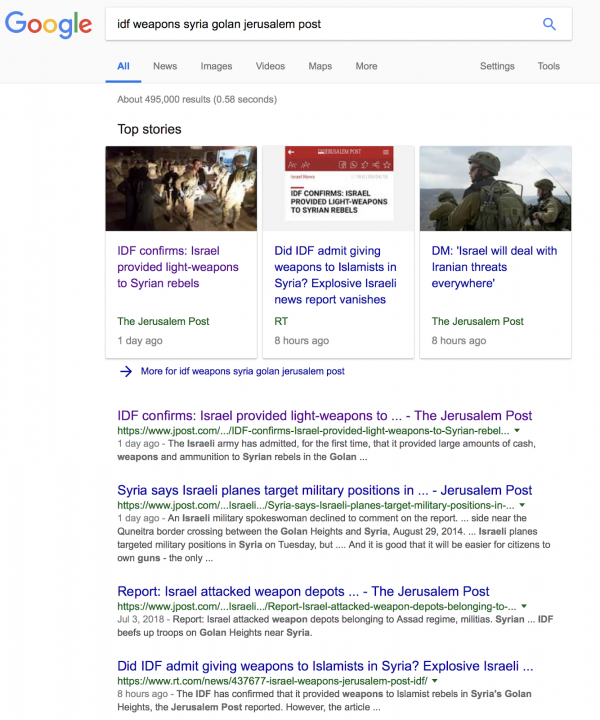600x720 pixels.
Task: Open story DM: Israel will deal with Iranian threats
Action: tap(494, 267)
